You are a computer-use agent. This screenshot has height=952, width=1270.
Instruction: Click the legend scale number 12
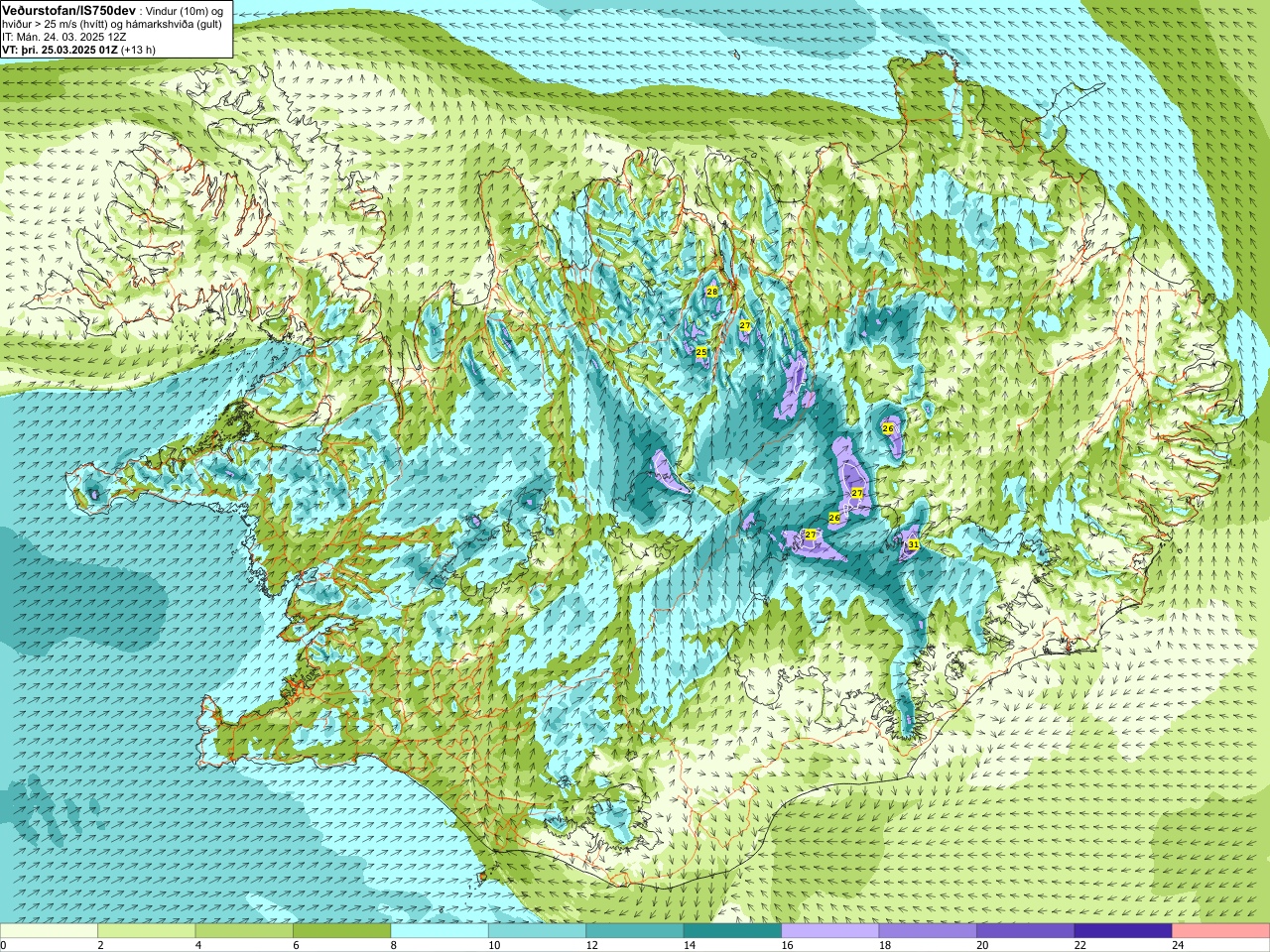point(591,945)
